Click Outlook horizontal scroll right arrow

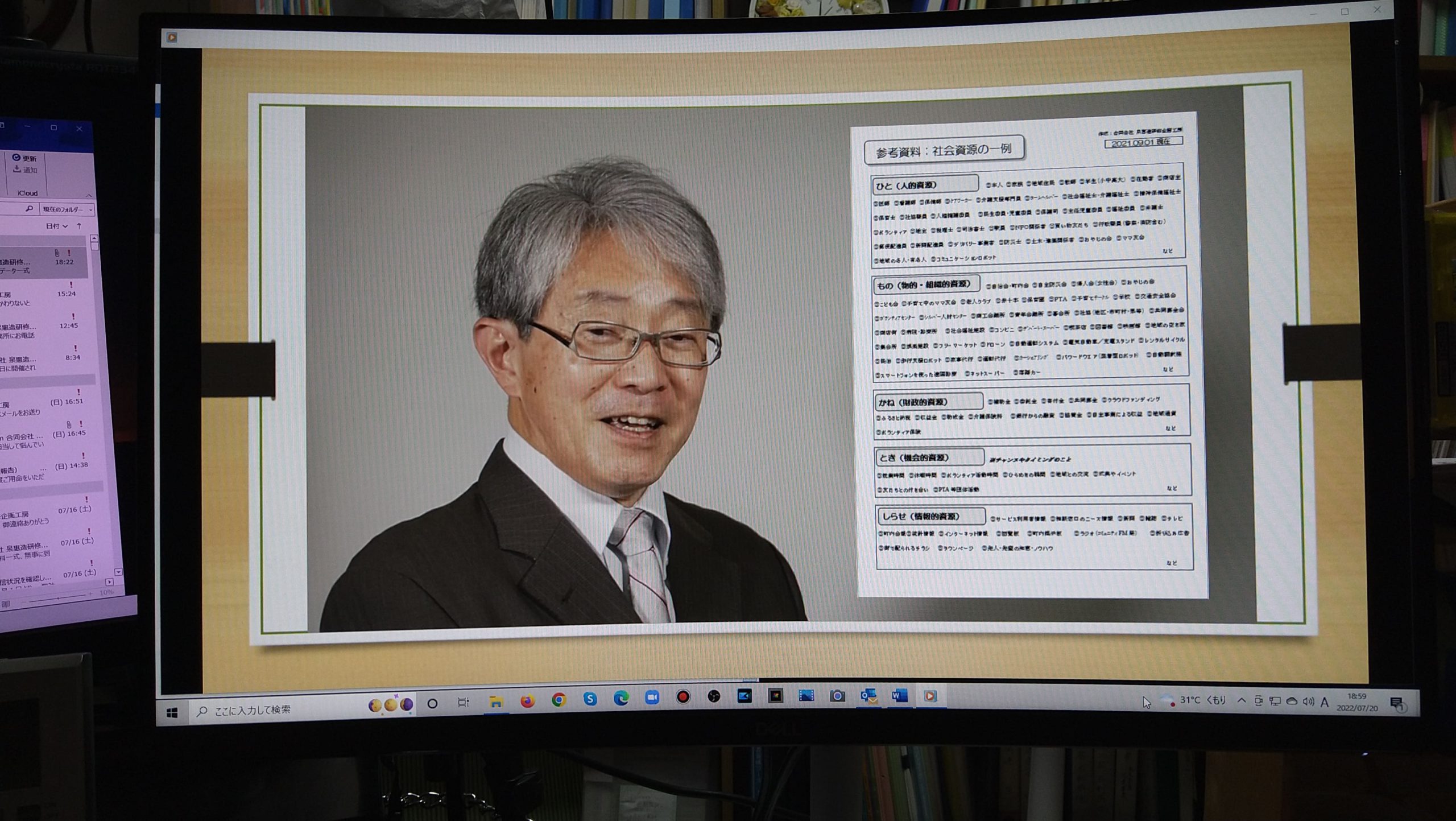pyautogui.click(x=109, y=582)
